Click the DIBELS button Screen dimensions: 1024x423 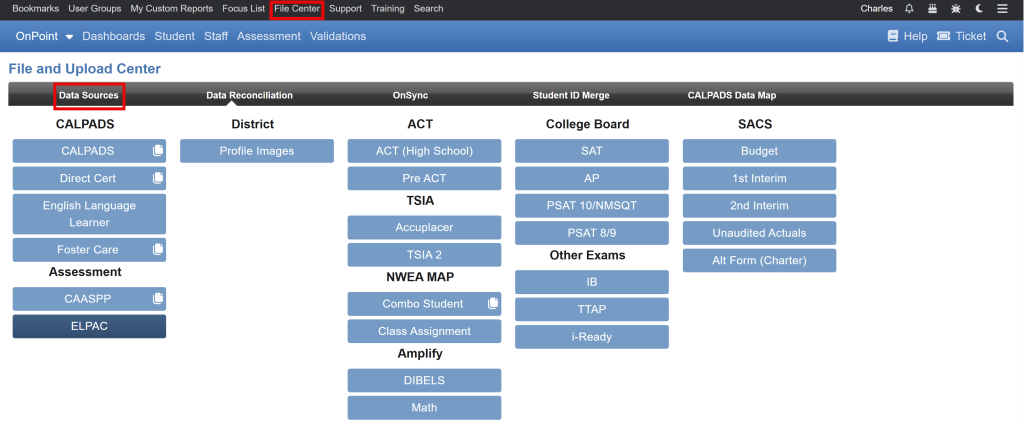(424, 380)
